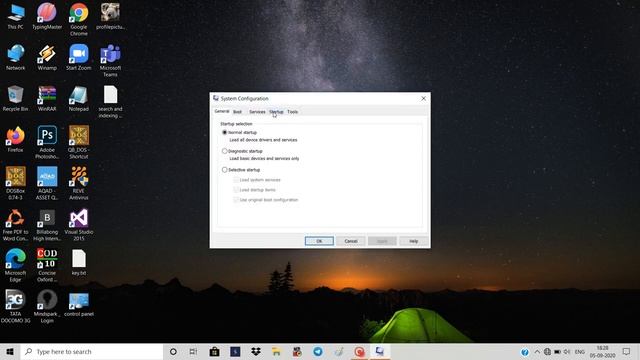Show hidden system tray icons
Viewport: 640px width, 360px height.
(x=537, y=351)
